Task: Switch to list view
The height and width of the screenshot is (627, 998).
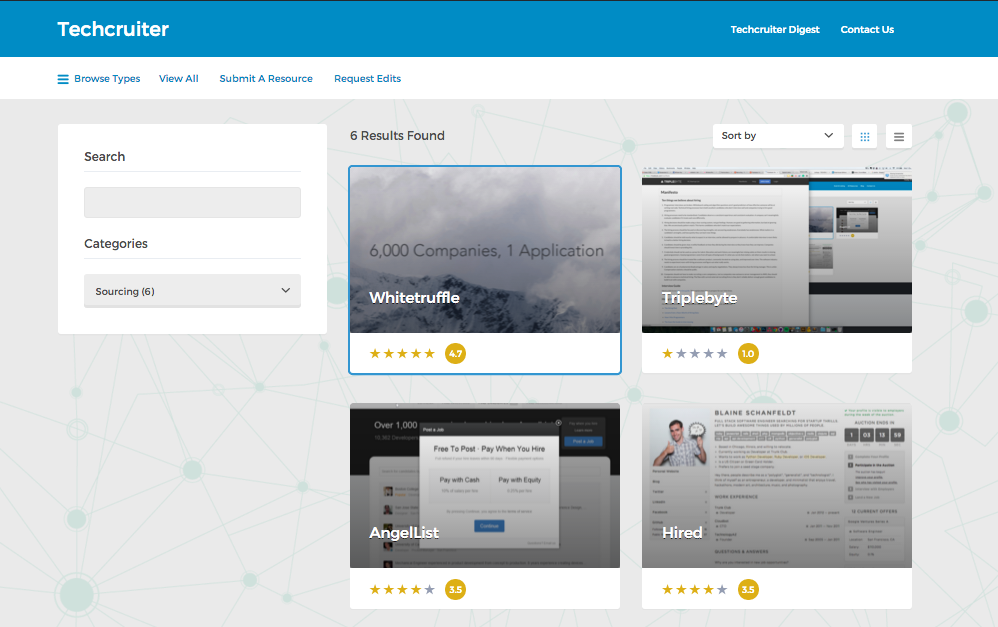Action: tap(899, 136)
